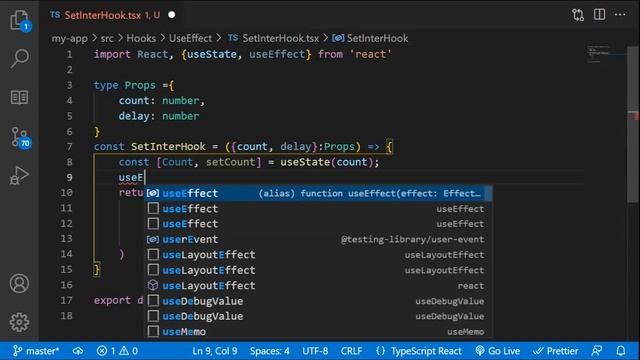The width and height of the screenshot is (640, 360).
Task: Open UseEffect breadcrumb folder
Action: pyautogui.click(x=191, y=38)
